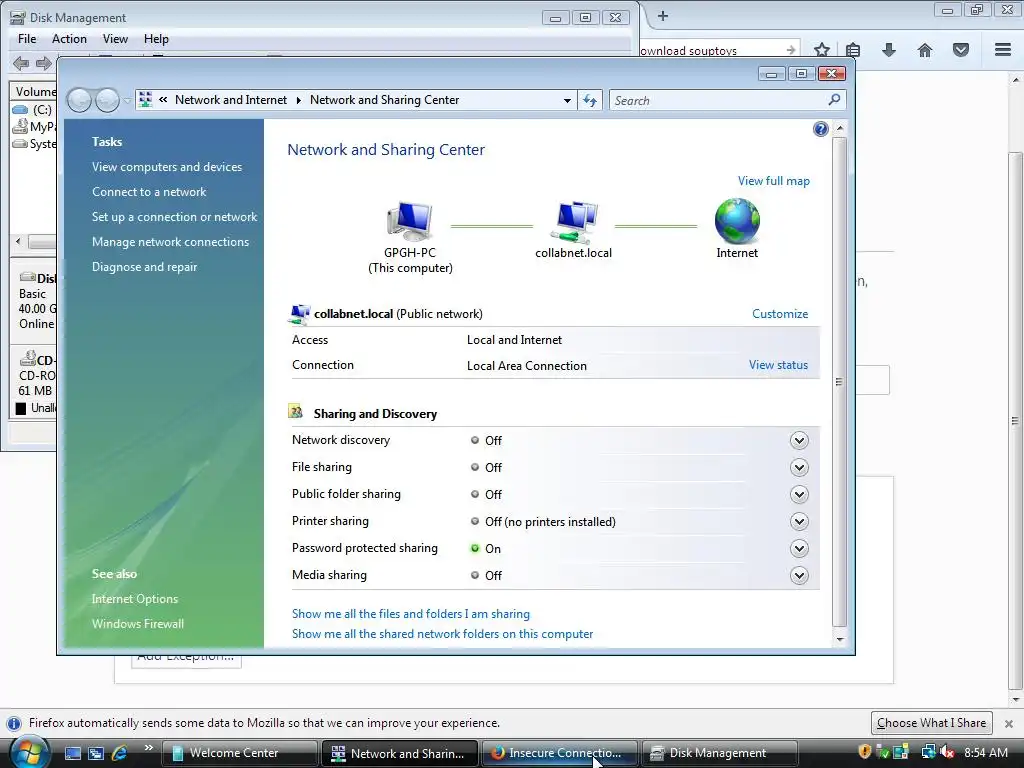
Task: Dismiss Firefox data notification bar
Action: coord(1008,724)
